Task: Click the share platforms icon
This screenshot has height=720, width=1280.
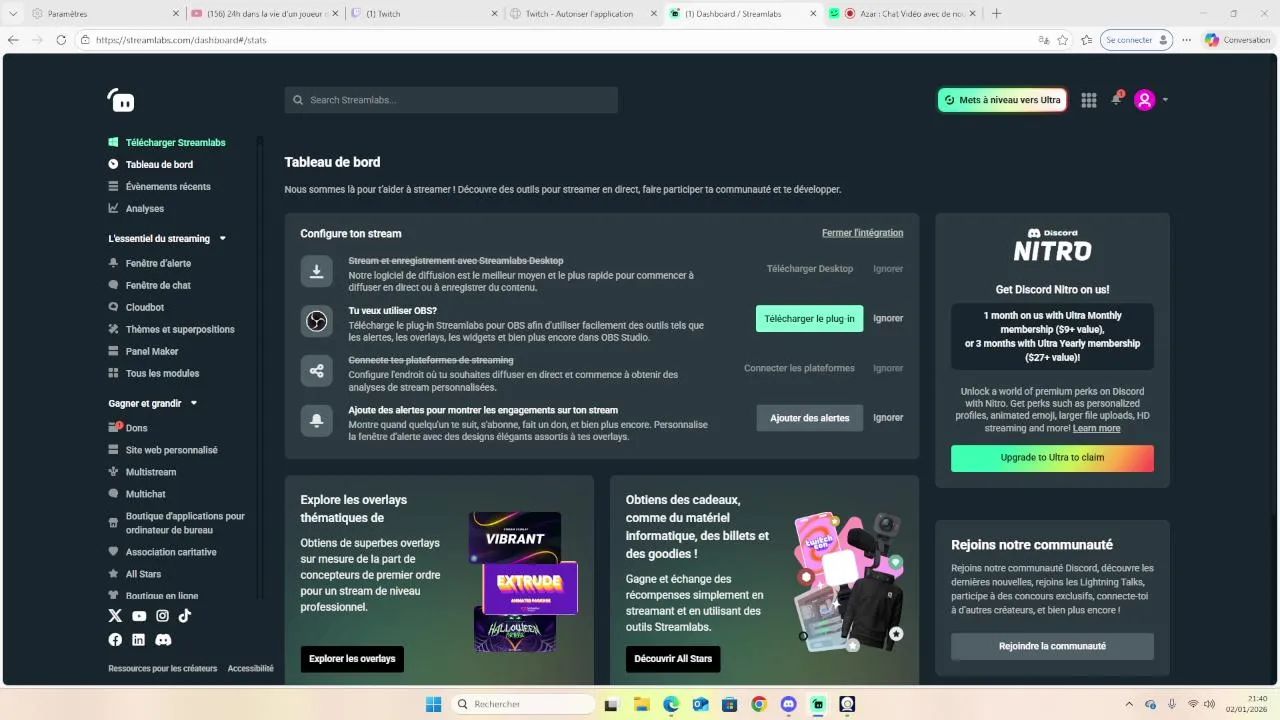Action: pyautogui.click(x=317, y=371)
